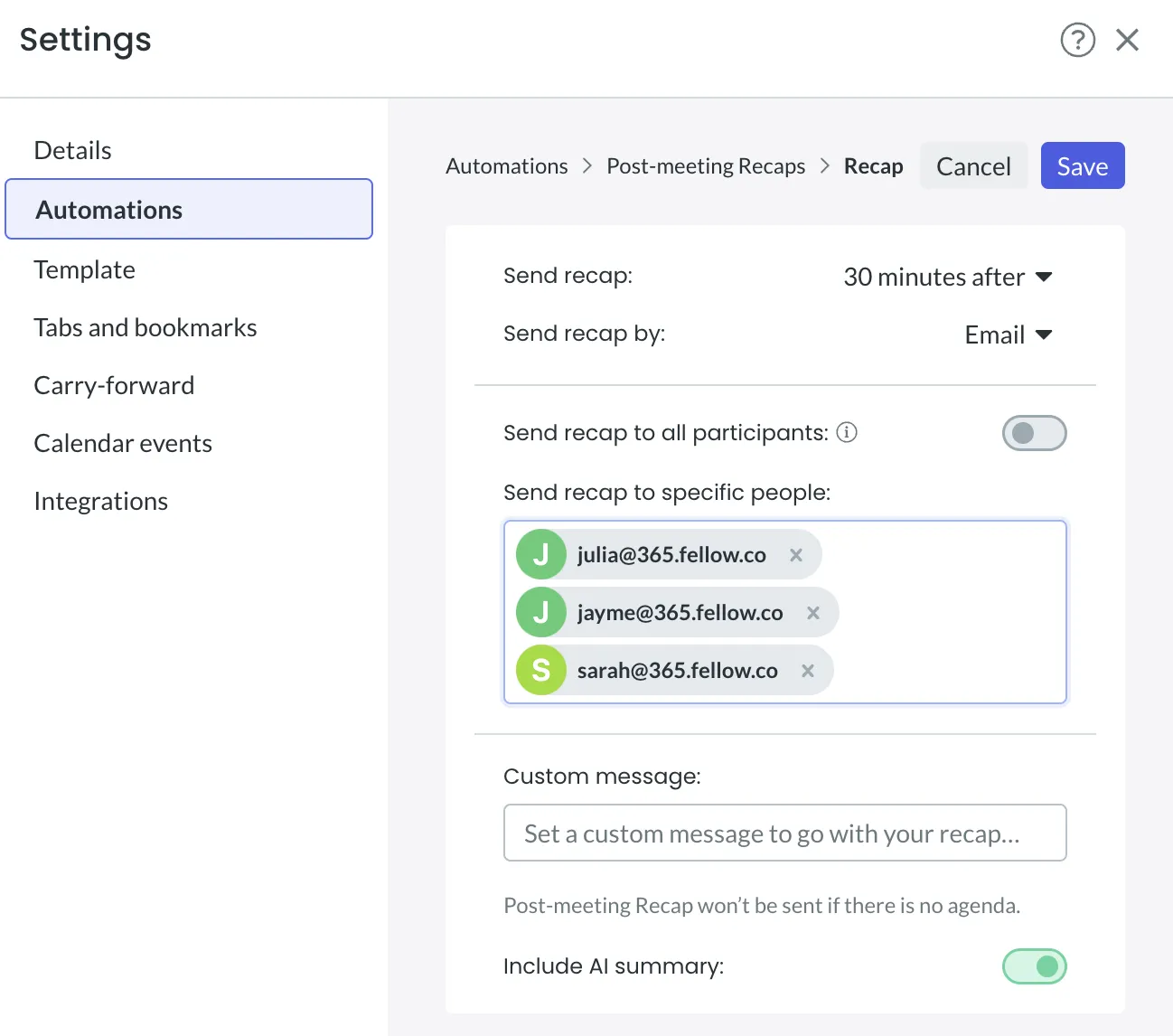1173x1036 pixels.
Task: Click jayme's green avatar icon
Action: click(540, 613)
